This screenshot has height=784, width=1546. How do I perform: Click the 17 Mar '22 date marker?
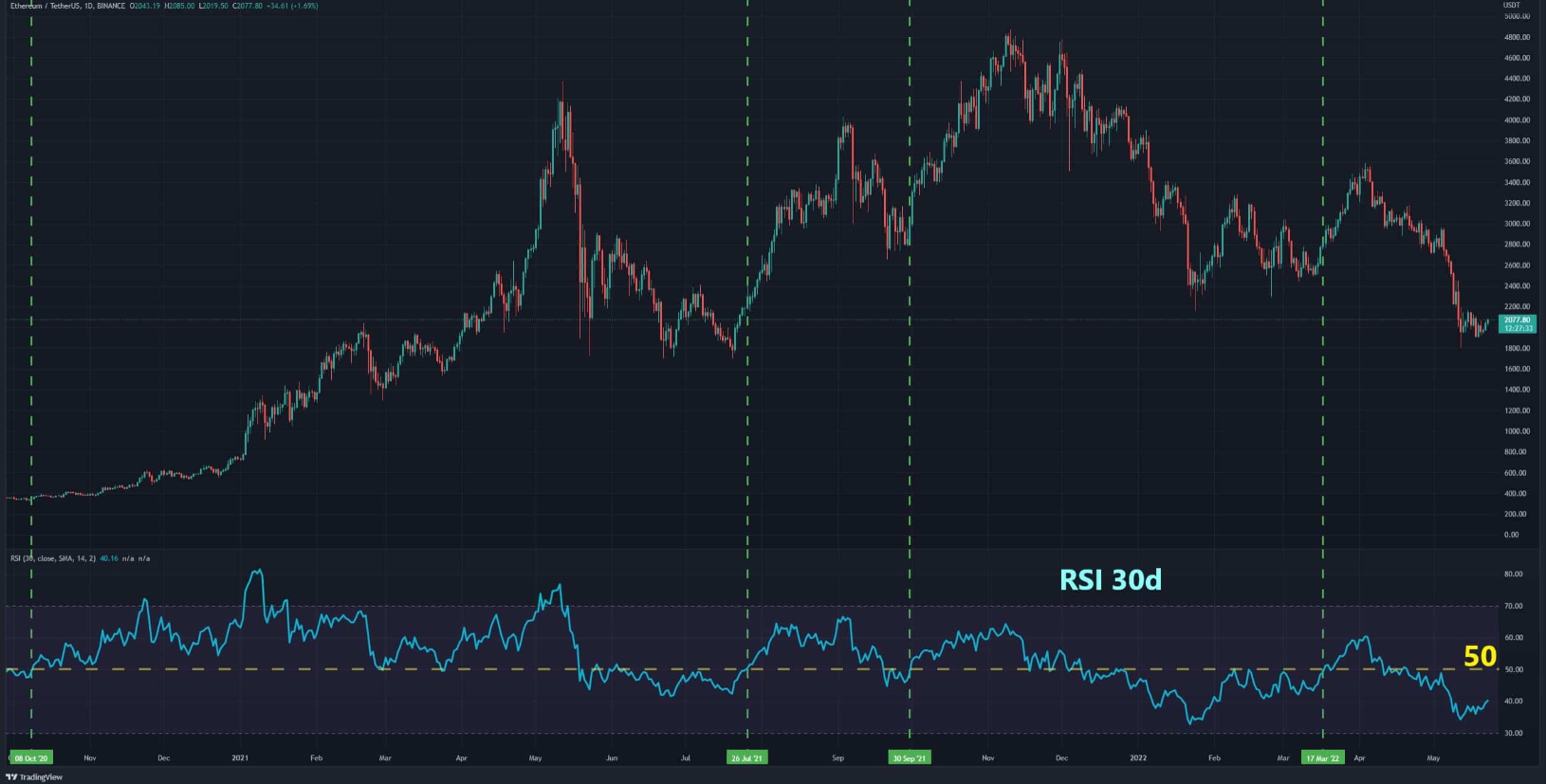[x=1322, y=758]
